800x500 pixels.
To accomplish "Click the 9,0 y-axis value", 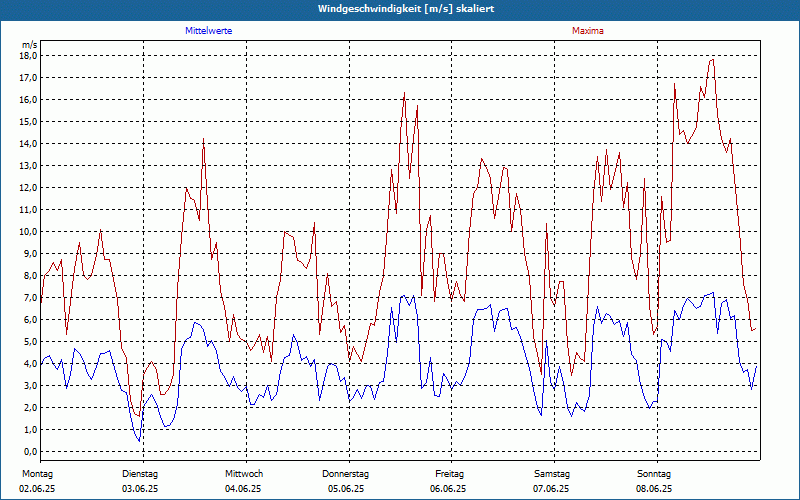I will coord(31,254).
